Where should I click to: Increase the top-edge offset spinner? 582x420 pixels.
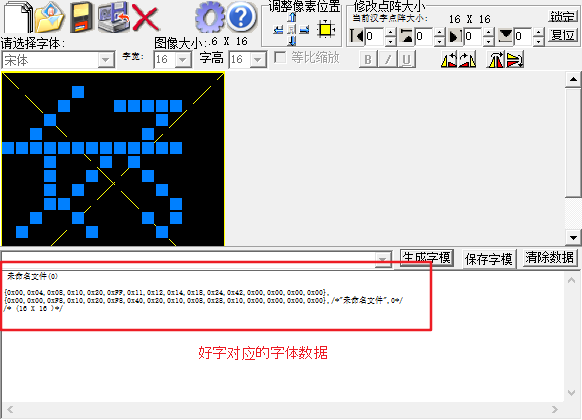click(439, 33)
